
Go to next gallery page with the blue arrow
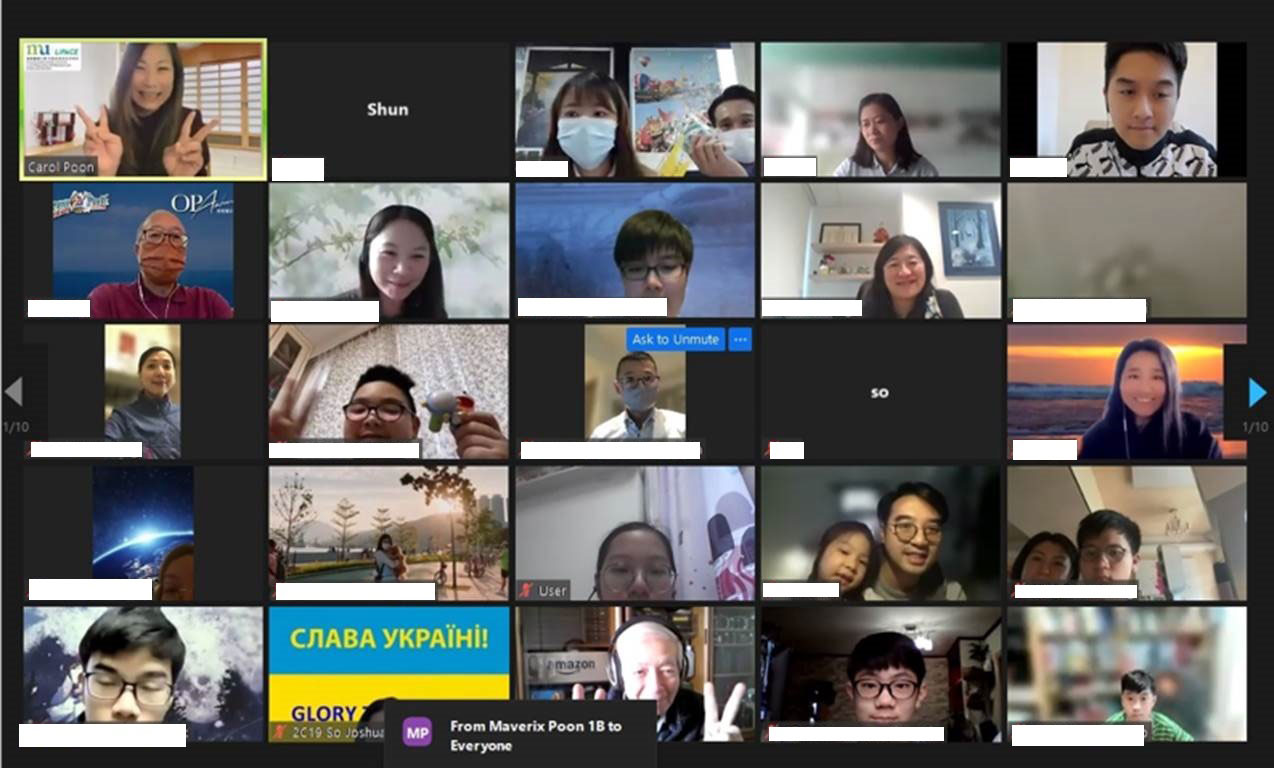click(x=1257, y=392)
